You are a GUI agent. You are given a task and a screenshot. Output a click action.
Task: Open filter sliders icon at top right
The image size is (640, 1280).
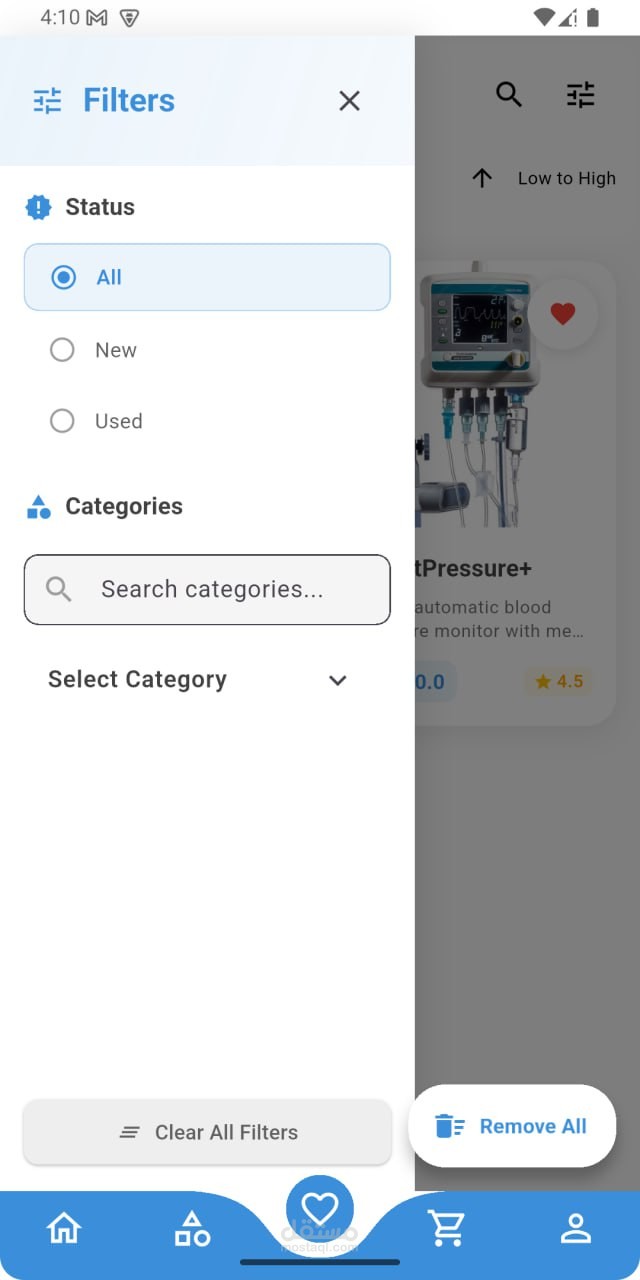(580, 95)
